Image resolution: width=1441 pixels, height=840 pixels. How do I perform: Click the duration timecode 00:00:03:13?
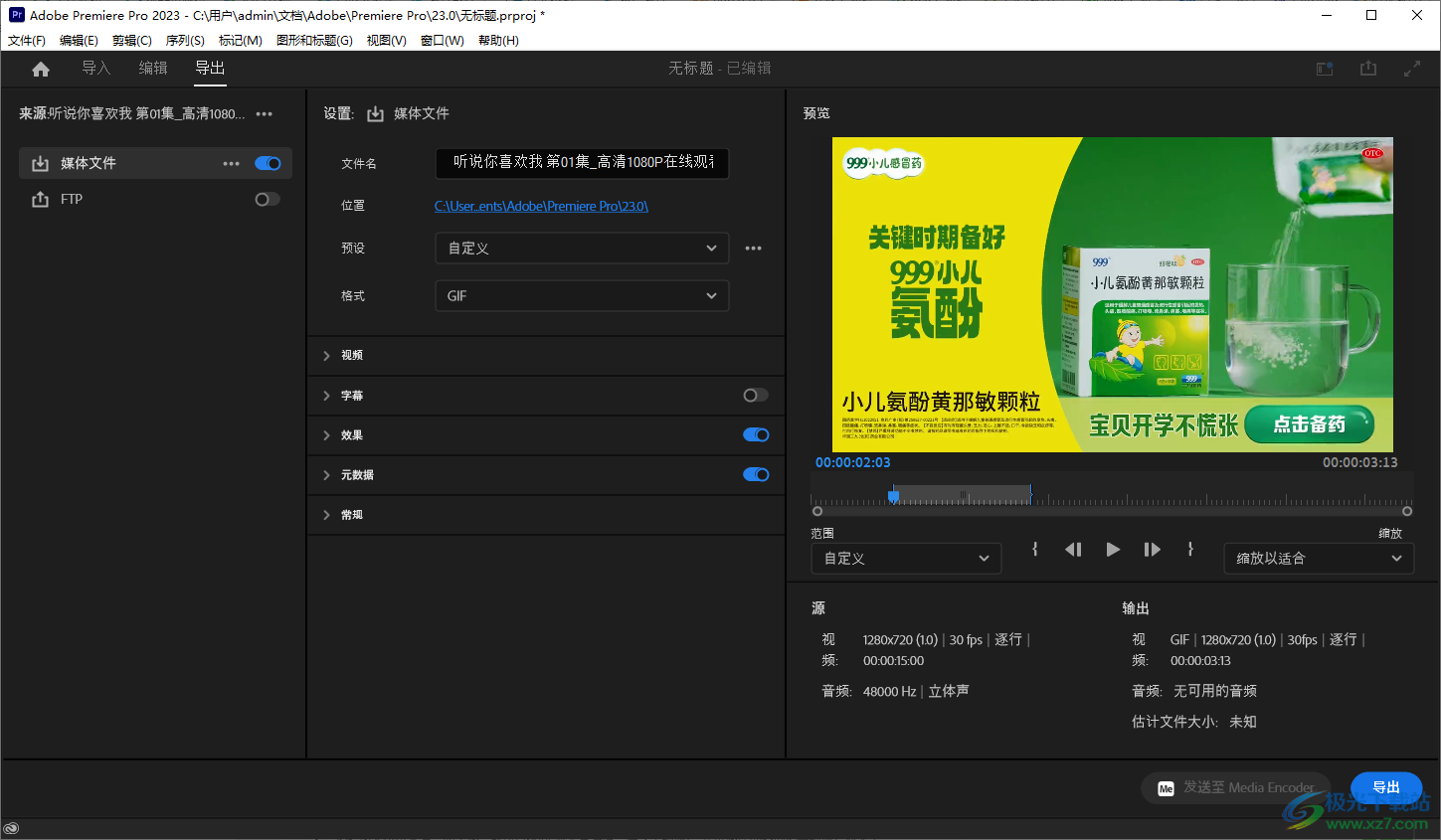pyautogui.click(x=1359, y=462)
